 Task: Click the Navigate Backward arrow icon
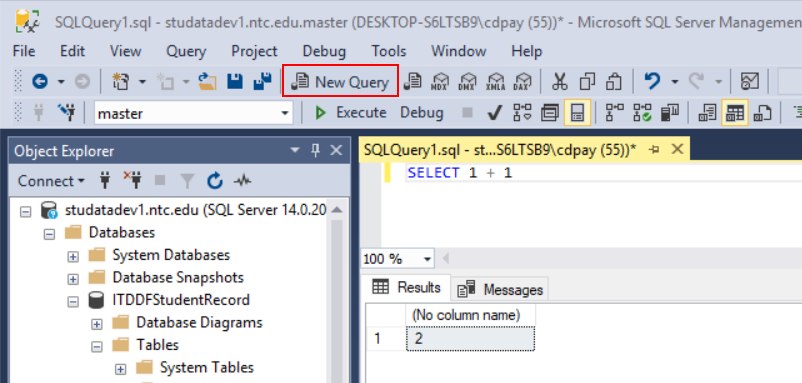coord(40,82)
